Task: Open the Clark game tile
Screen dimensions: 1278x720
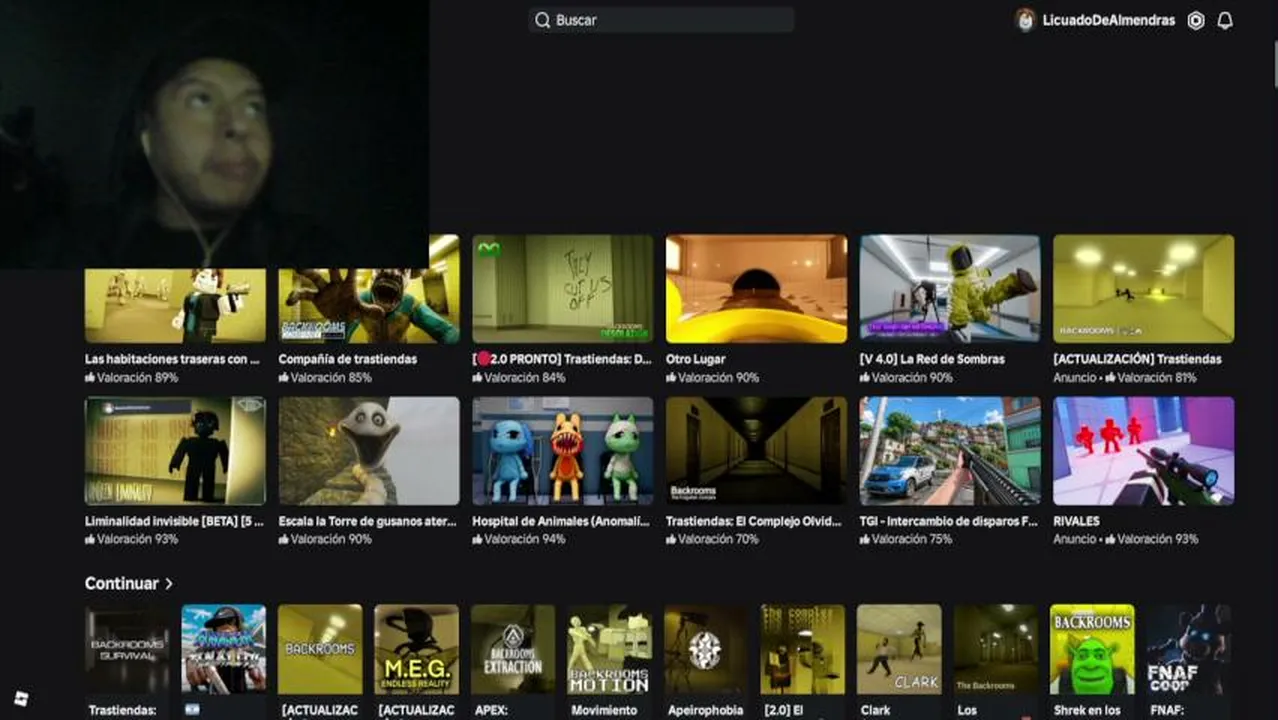Action: pos(899,649)
